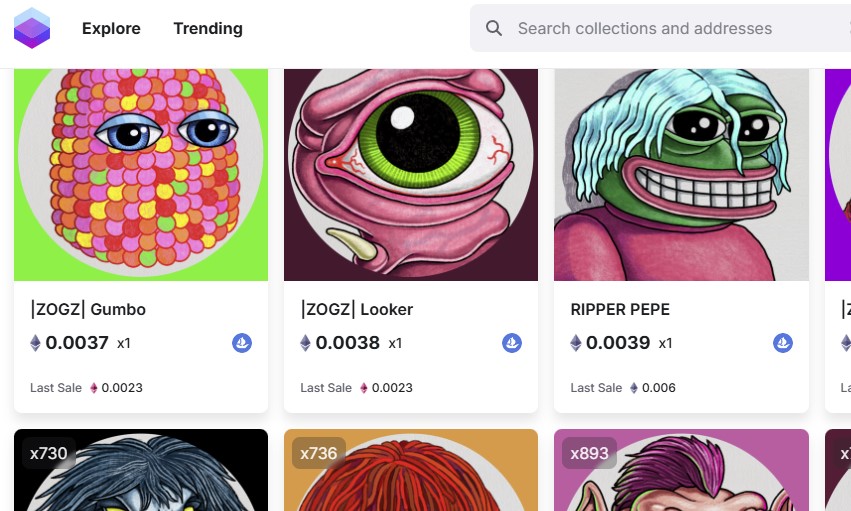This screenshot has height=511, width=851.
Task: Open the x730 dark-haired character card
Action: [x=141, y=470]
